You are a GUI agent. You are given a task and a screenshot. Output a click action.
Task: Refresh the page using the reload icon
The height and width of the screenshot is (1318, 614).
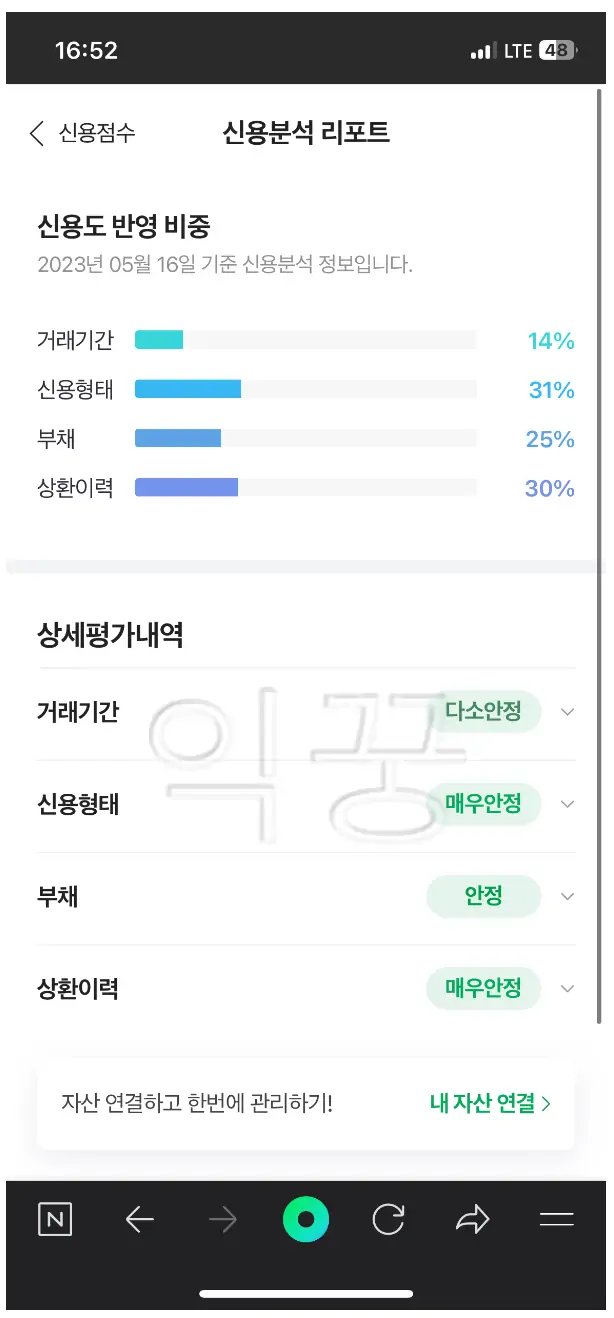point(389,1219)
